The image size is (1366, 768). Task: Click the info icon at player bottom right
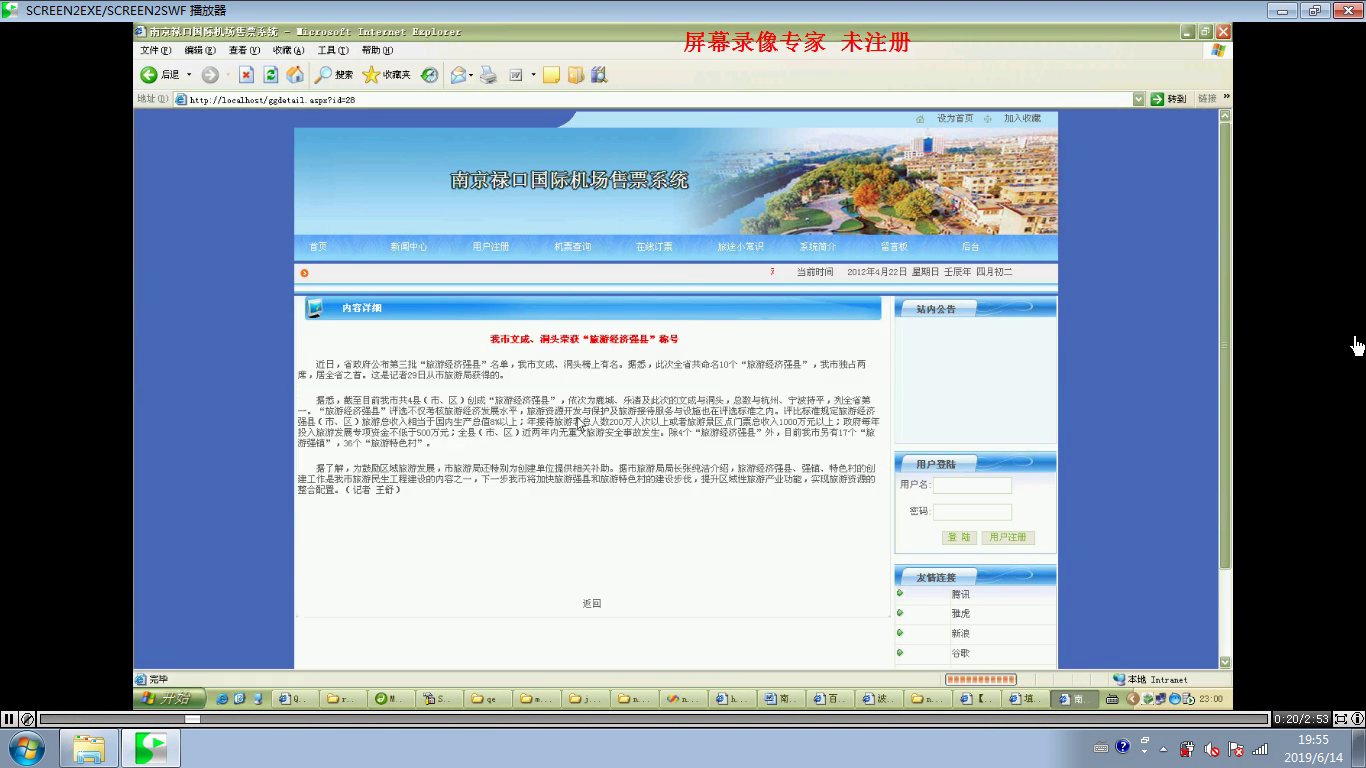[x=1357, y=719]
